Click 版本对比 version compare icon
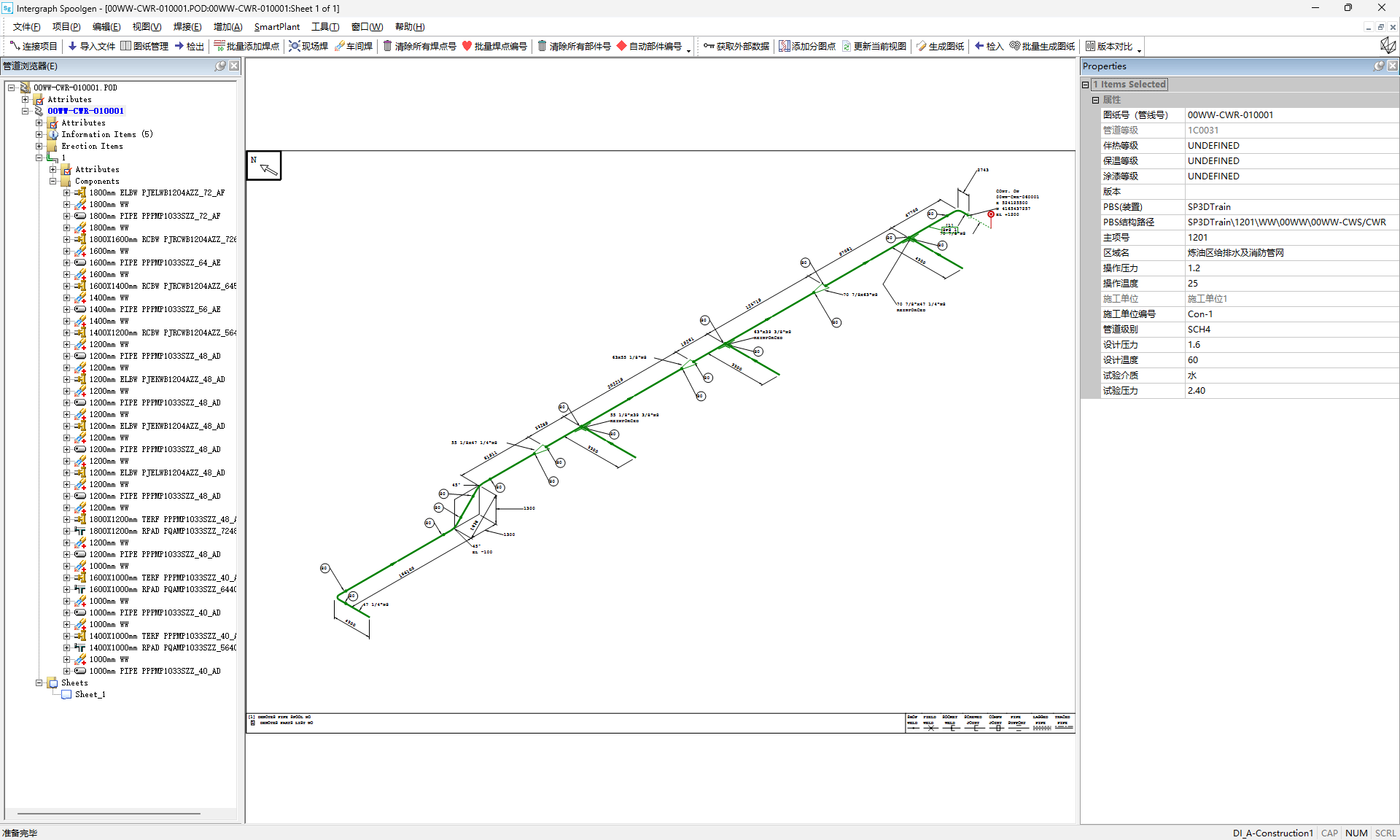The height and width of the screenshot is (840, 1400). click(1090, 46)
